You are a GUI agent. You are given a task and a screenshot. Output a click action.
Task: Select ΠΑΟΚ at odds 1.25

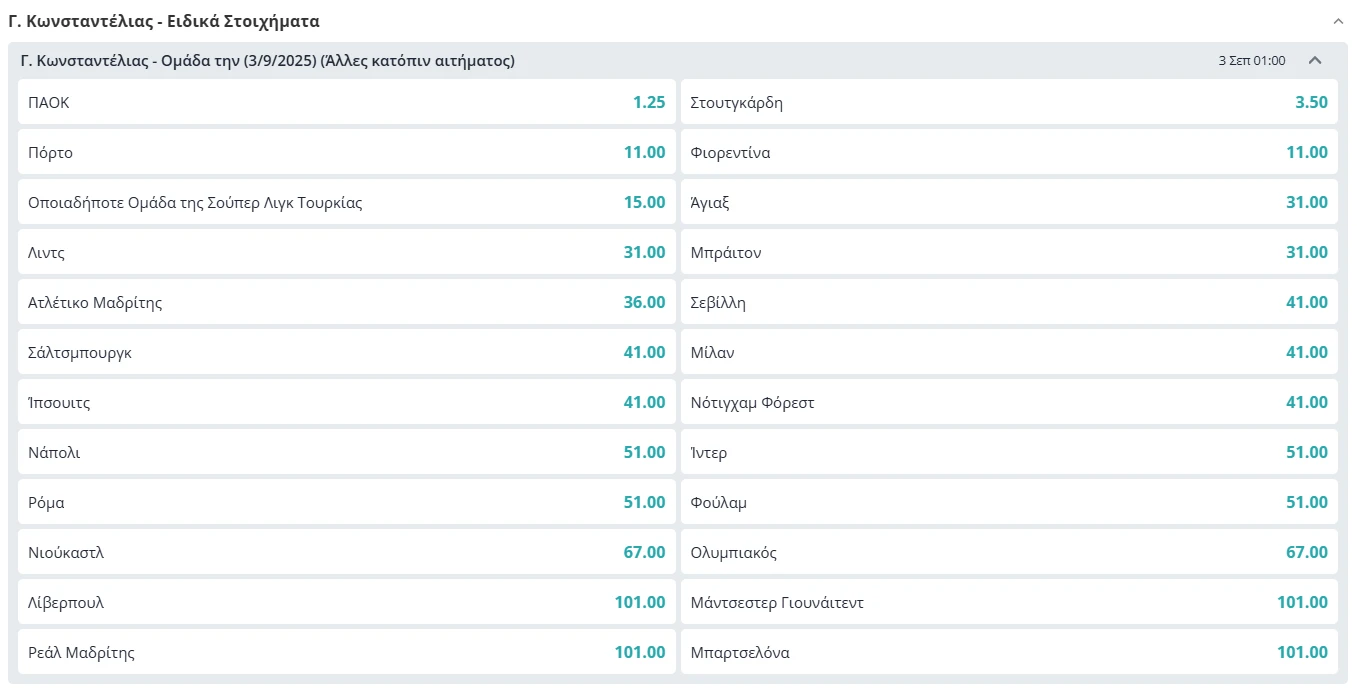point(346,102)
